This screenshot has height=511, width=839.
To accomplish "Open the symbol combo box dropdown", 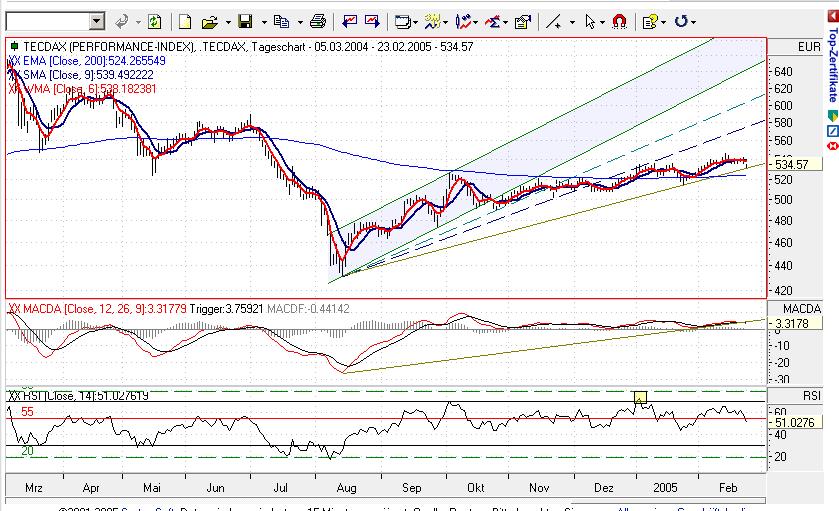I will click(96, 22).
